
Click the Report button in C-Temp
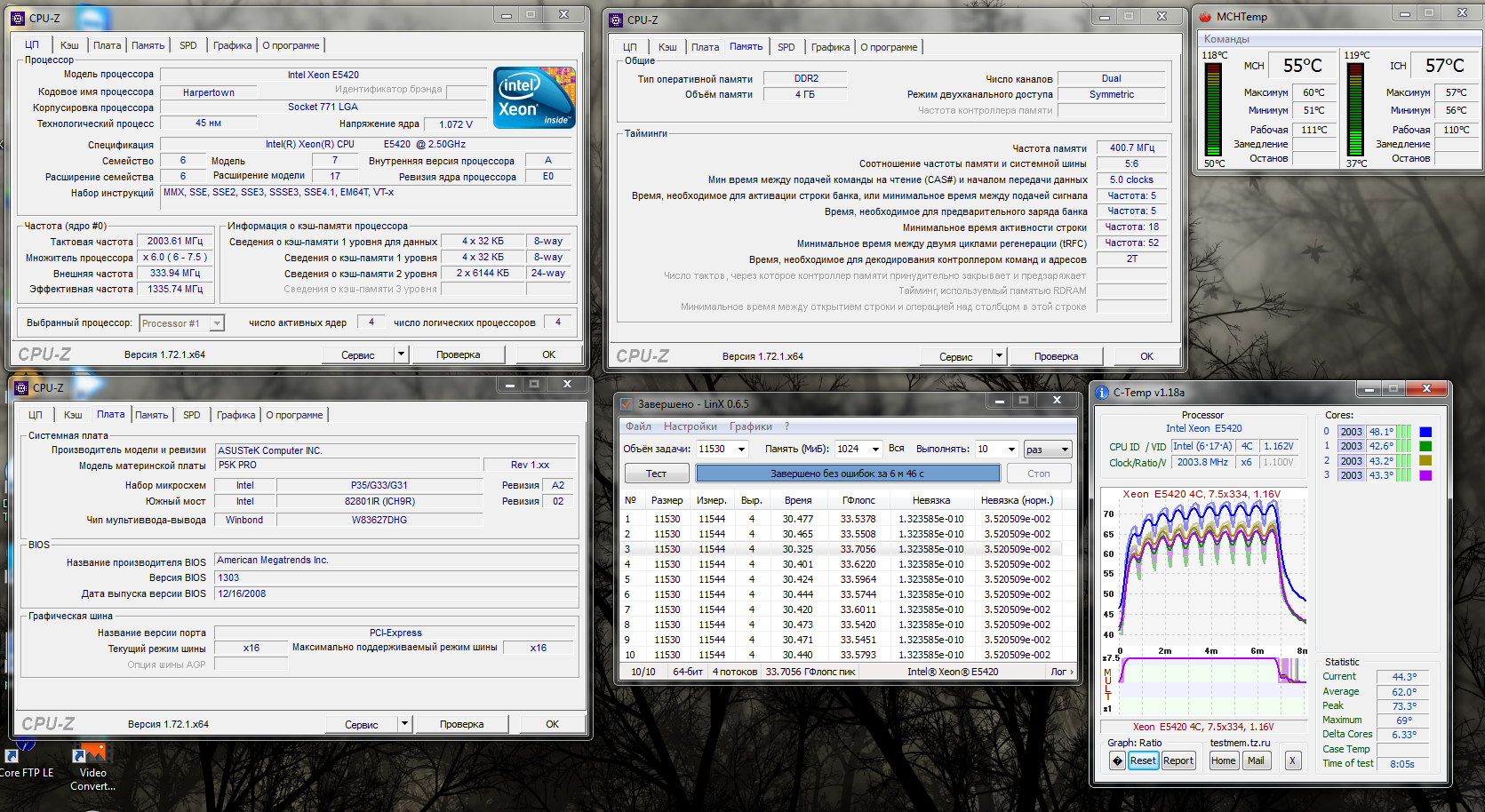(1178, 760)
